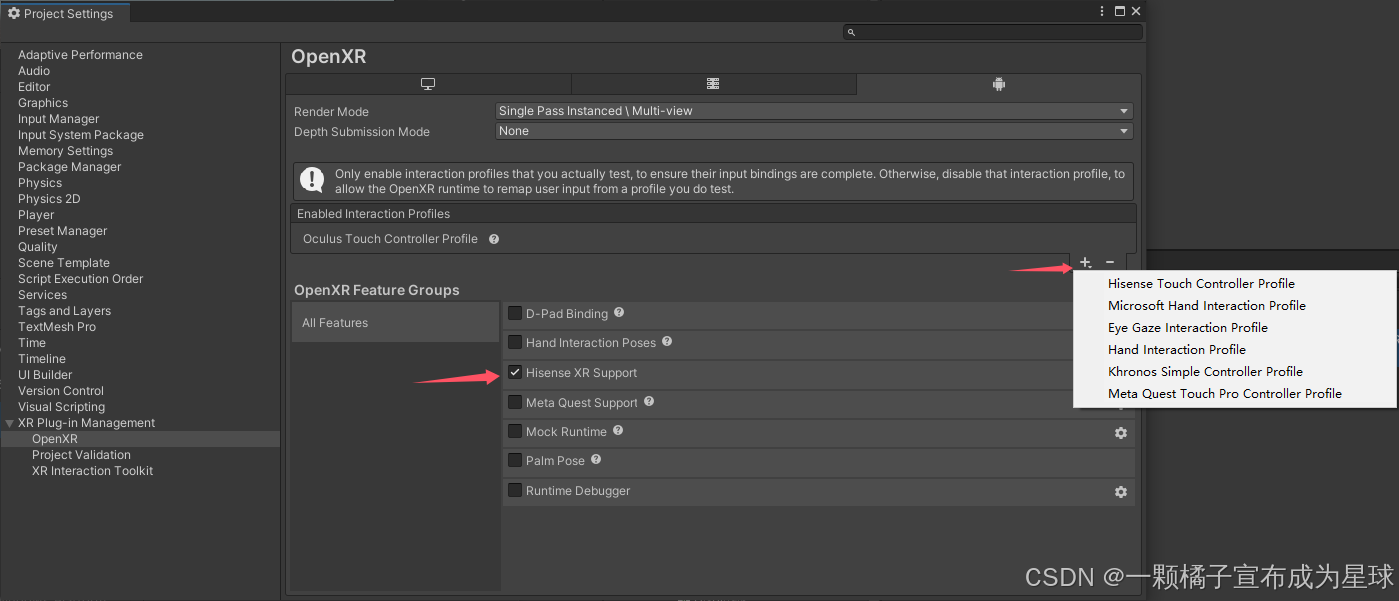Open Quality settings
Image resolution: width=1399 pixels, height=601 pixels.
coord(38,247)
